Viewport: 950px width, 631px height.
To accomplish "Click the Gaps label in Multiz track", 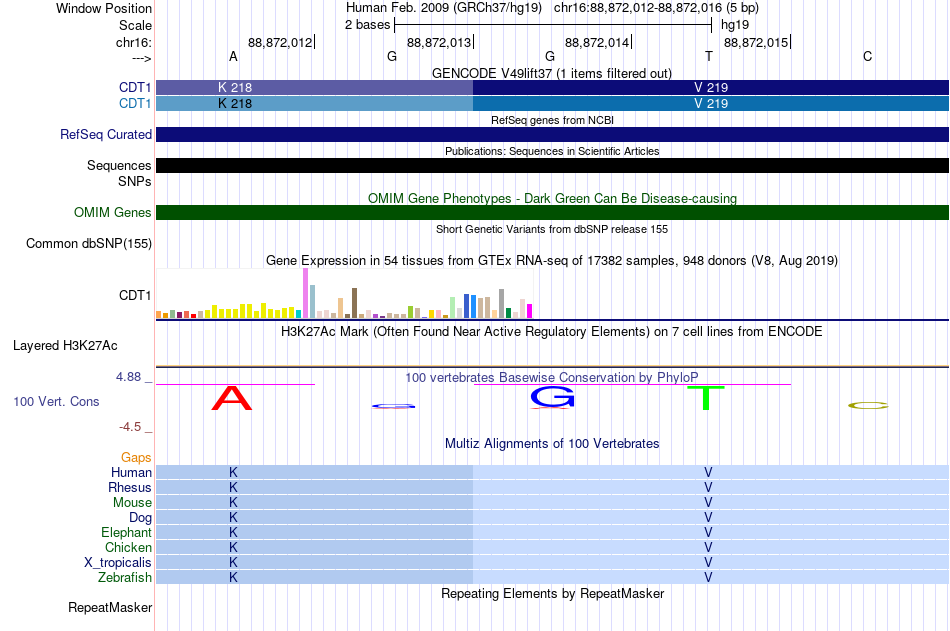I will (136, 458).
